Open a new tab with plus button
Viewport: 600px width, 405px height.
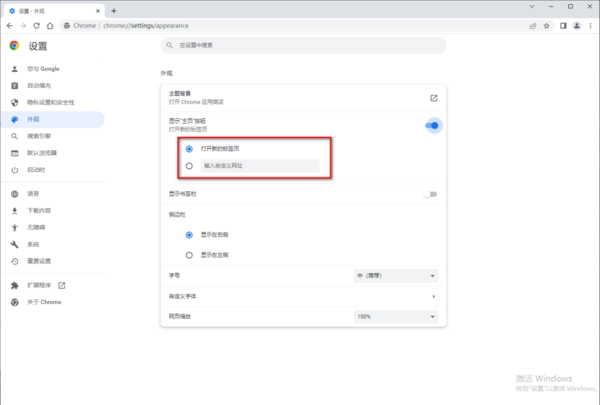click(x=114, y=11)
